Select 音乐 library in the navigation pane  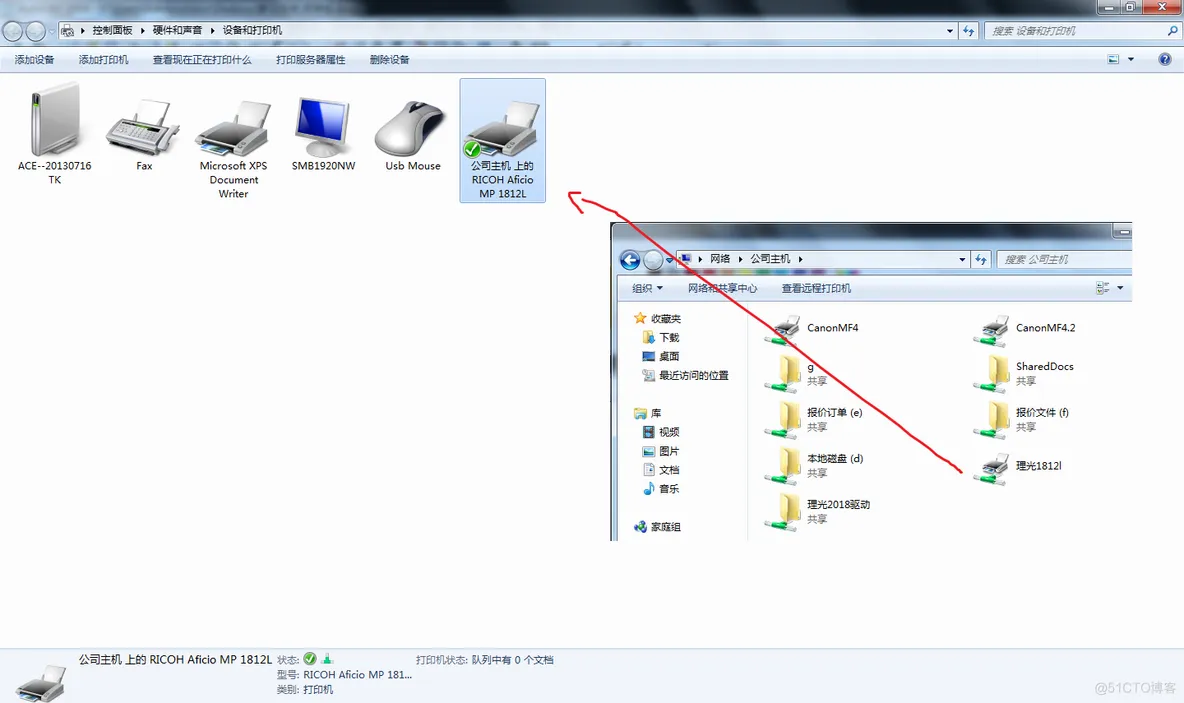click(x=661, y=489)
